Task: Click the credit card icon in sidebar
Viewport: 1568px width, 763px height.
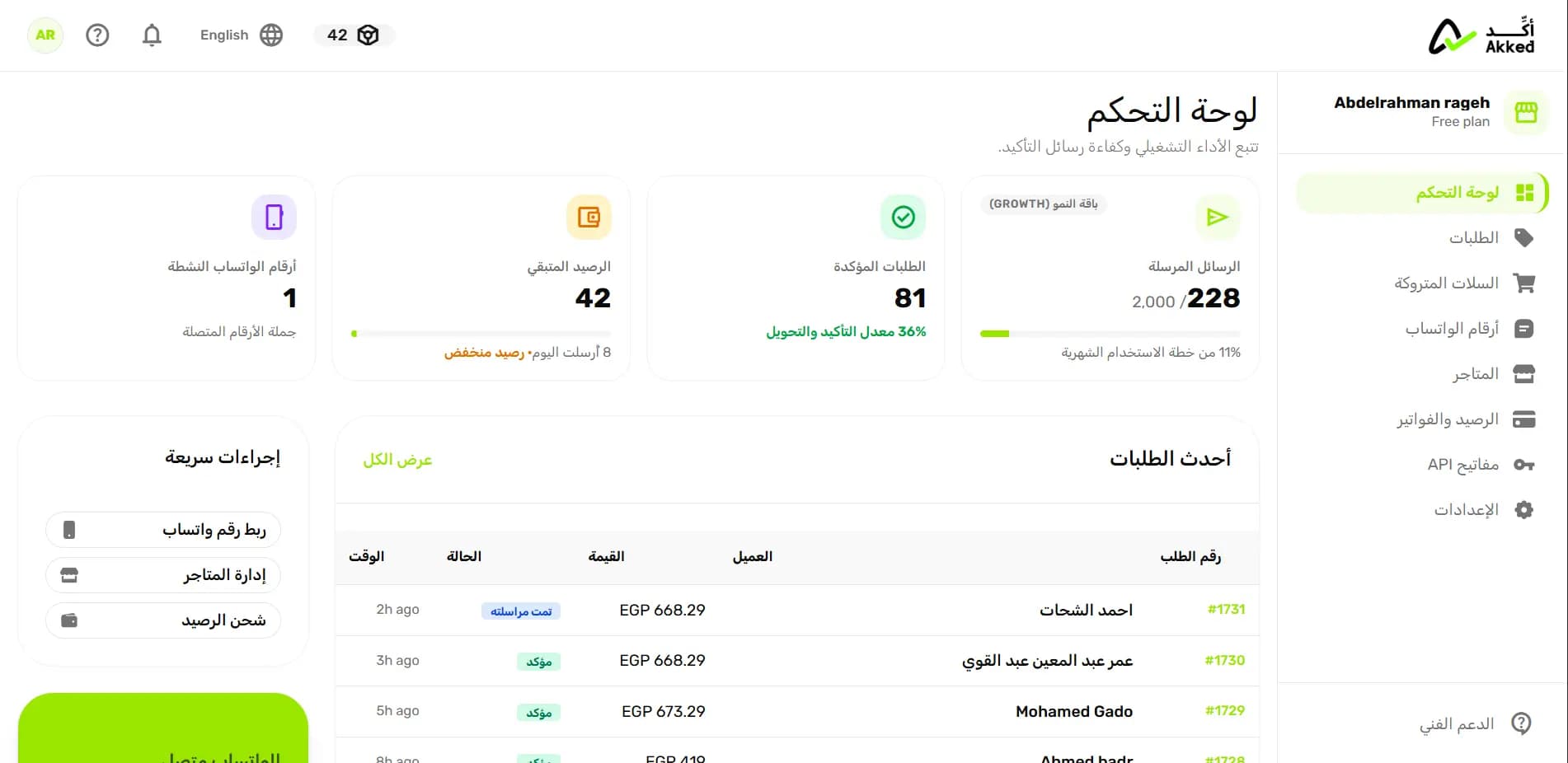Action: pos(1524,419)
